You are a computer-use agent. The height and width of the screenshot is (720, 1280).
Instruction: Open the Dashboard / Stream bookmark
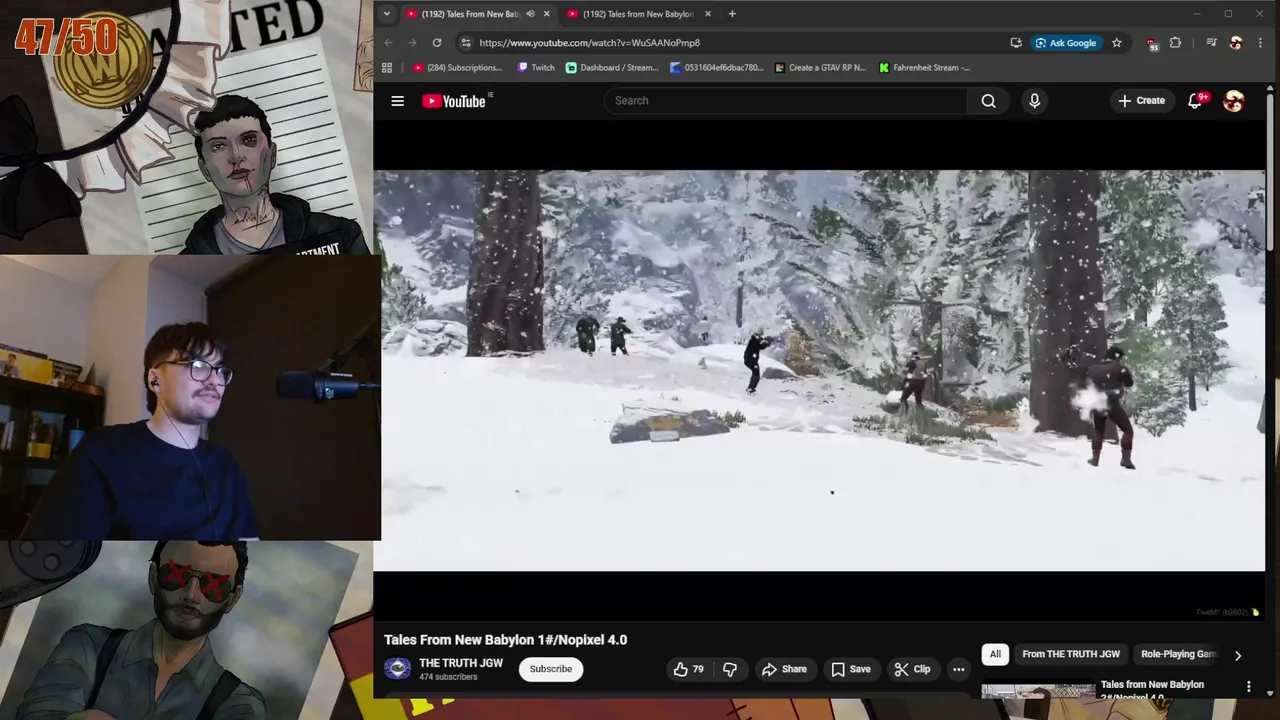coord(612,68)
